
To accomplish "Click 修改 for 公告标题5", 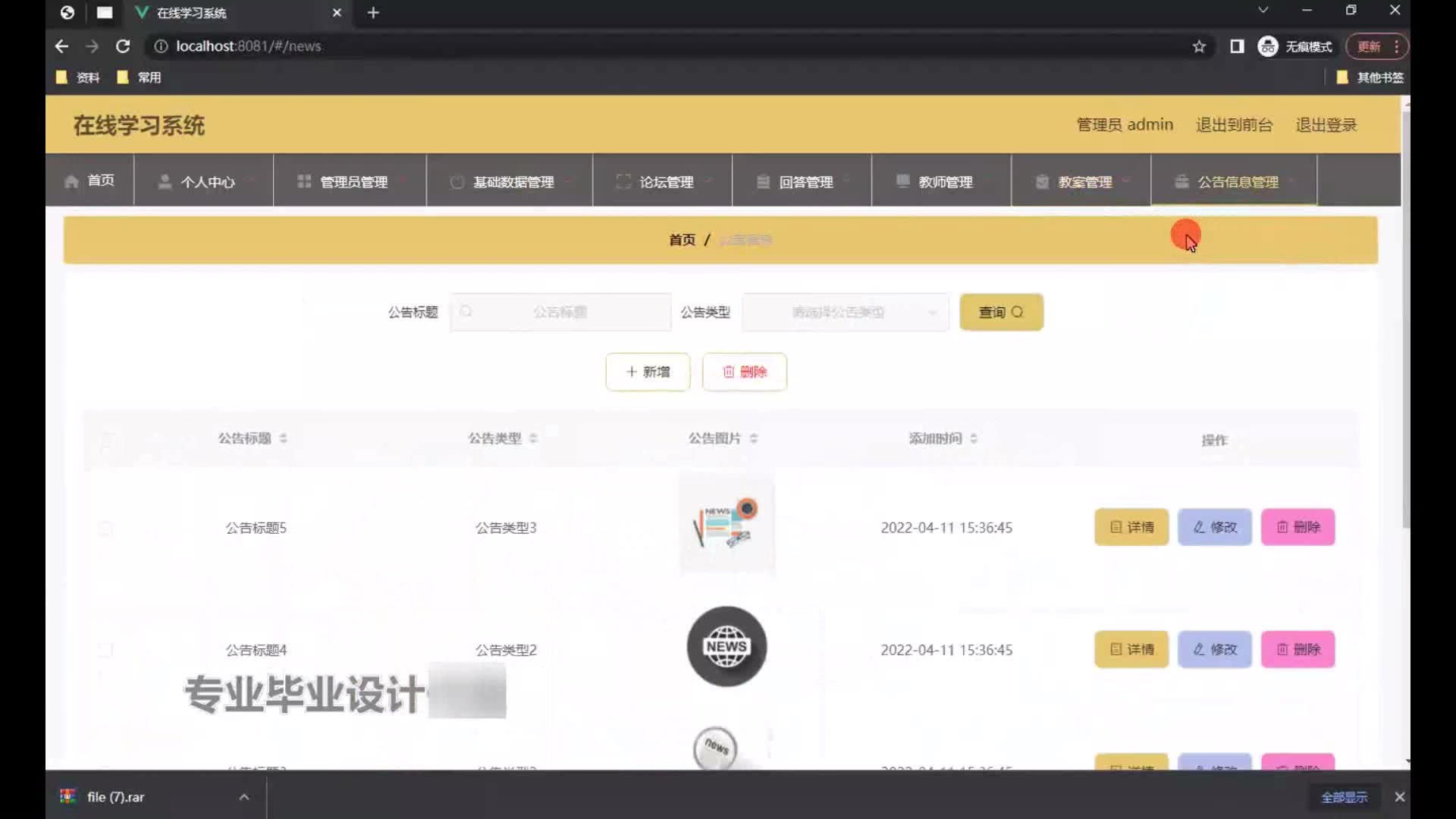I will click(1215, 527).
